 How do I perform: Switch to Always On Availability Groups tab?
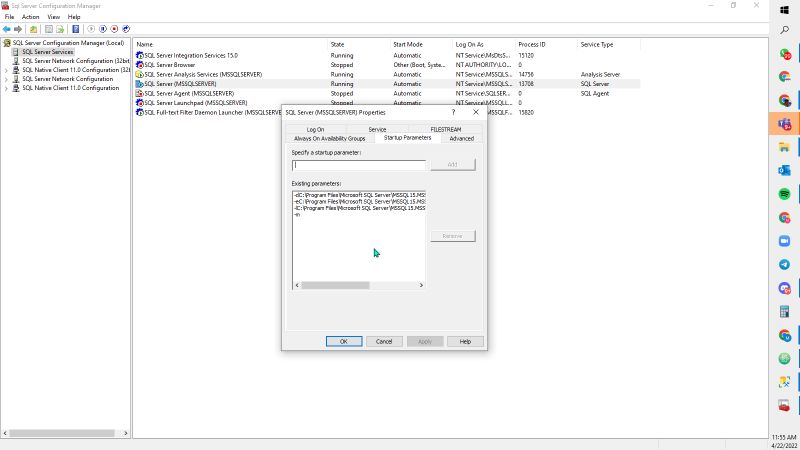click(330, 139)
